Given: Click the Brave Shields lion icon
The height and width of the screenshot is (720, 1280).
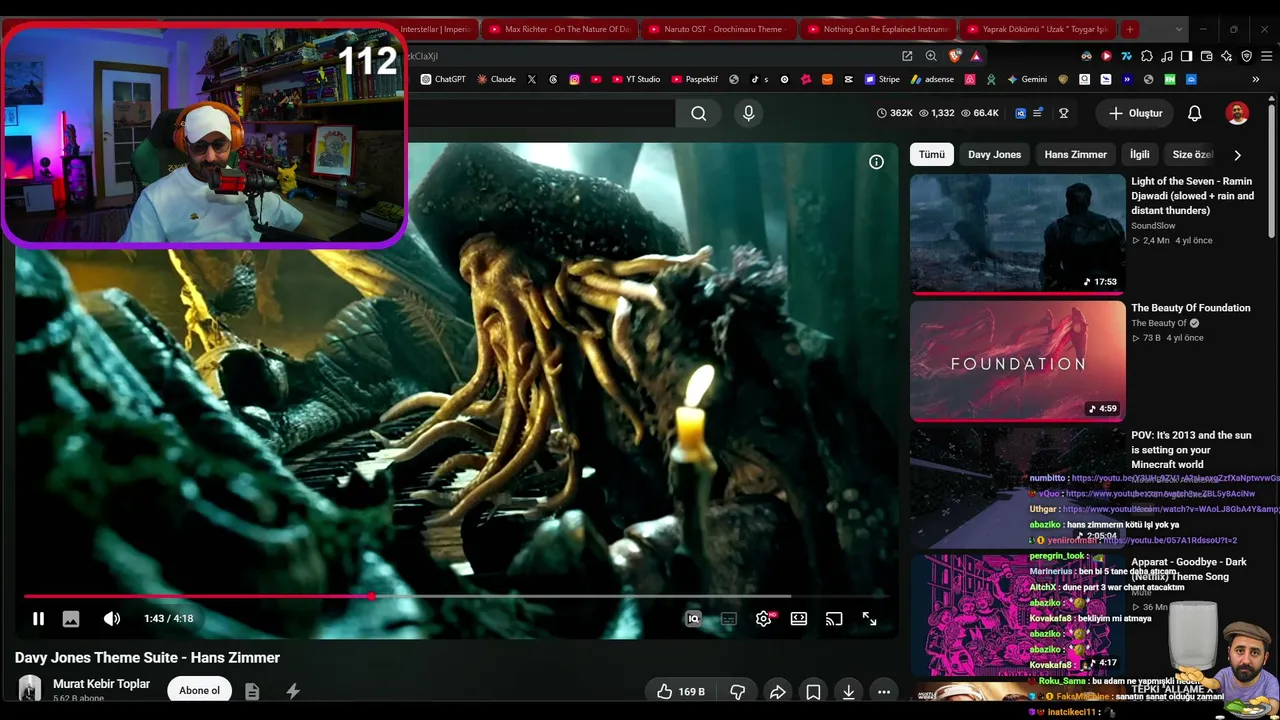Looking at the screenshot, I should click(x=955, y=56).
